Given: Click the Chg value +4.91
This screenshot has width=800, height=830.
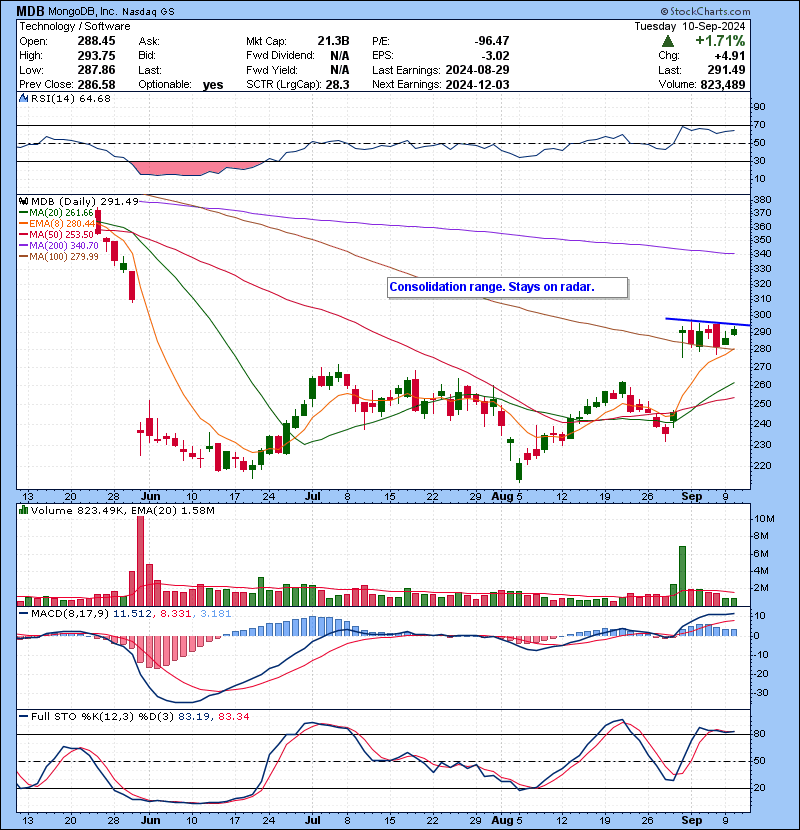Looking at the screenshot, I should (730, 56).
